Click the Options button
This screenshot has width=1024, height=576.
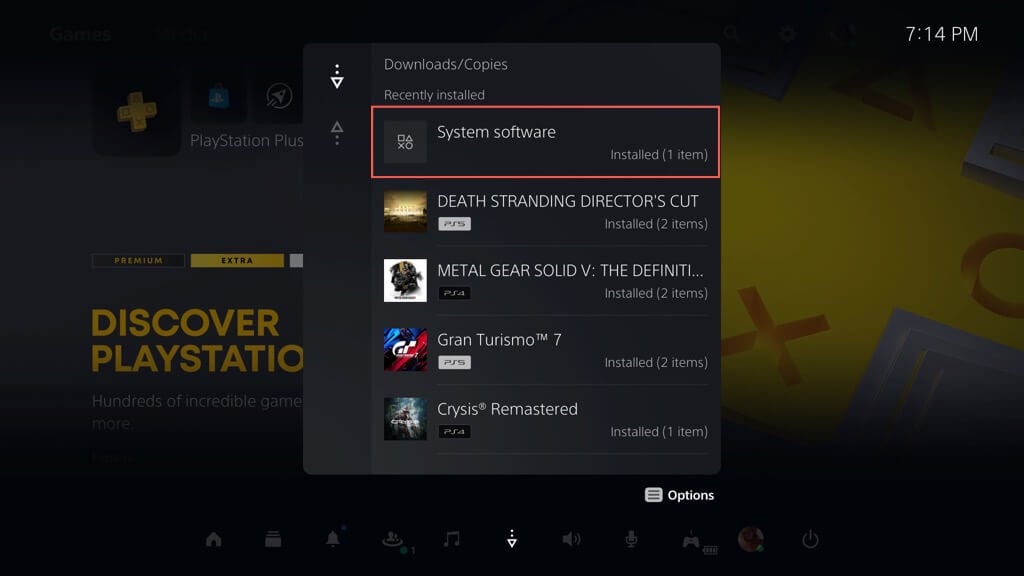(679, 495)
